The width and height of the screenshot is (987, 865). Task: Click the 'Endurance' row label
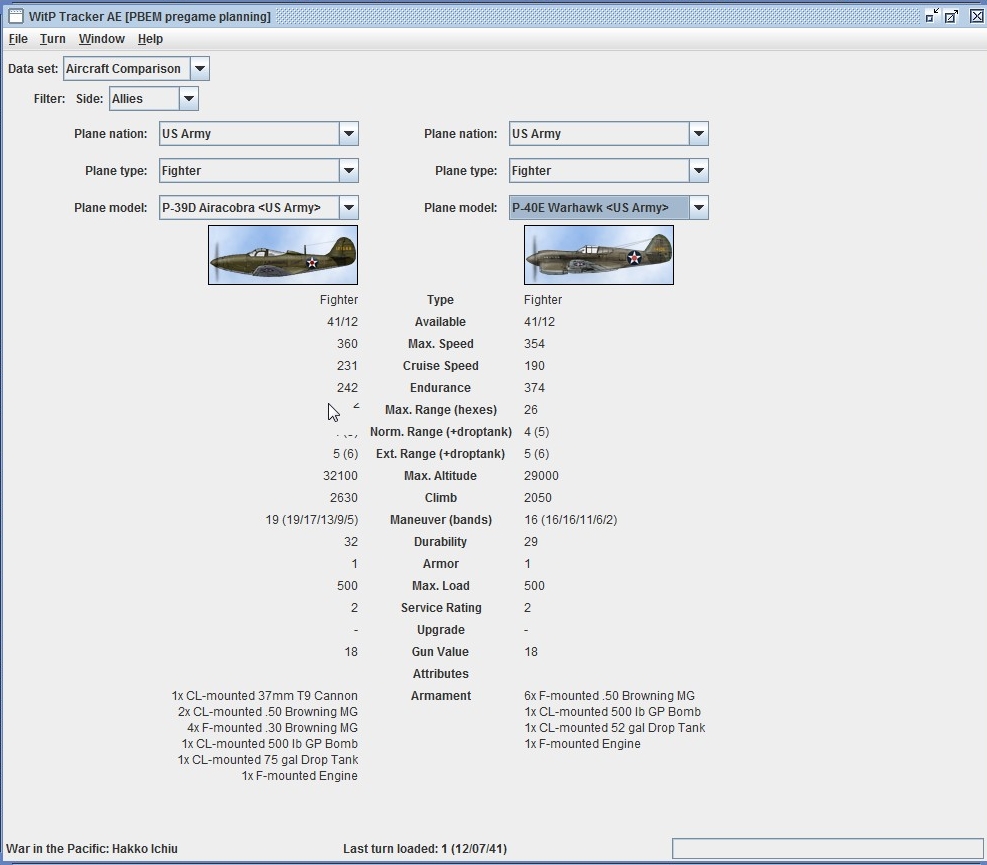pyautogui.click(x=441, y=388)
